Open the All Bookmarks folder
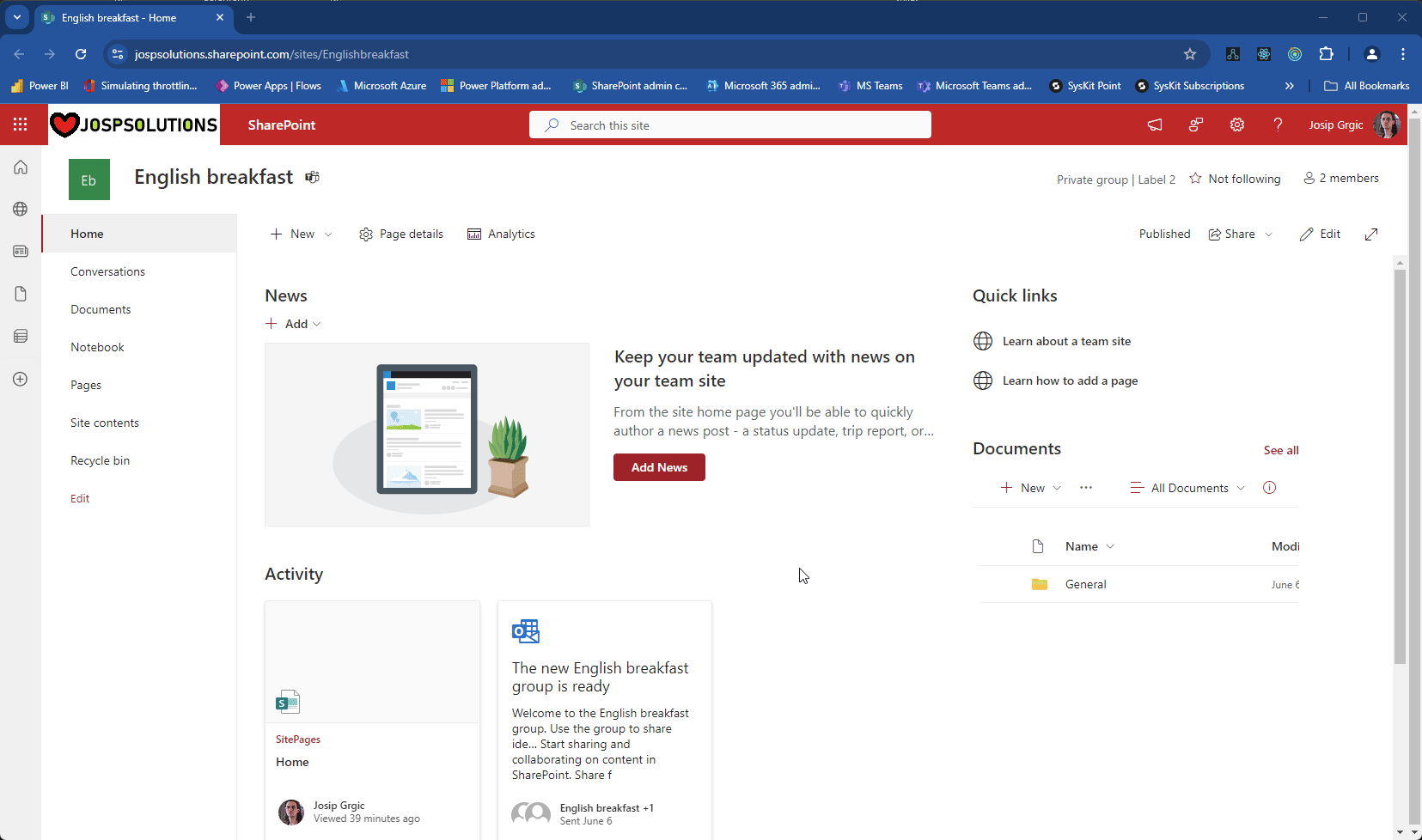 pos(1367,86)
